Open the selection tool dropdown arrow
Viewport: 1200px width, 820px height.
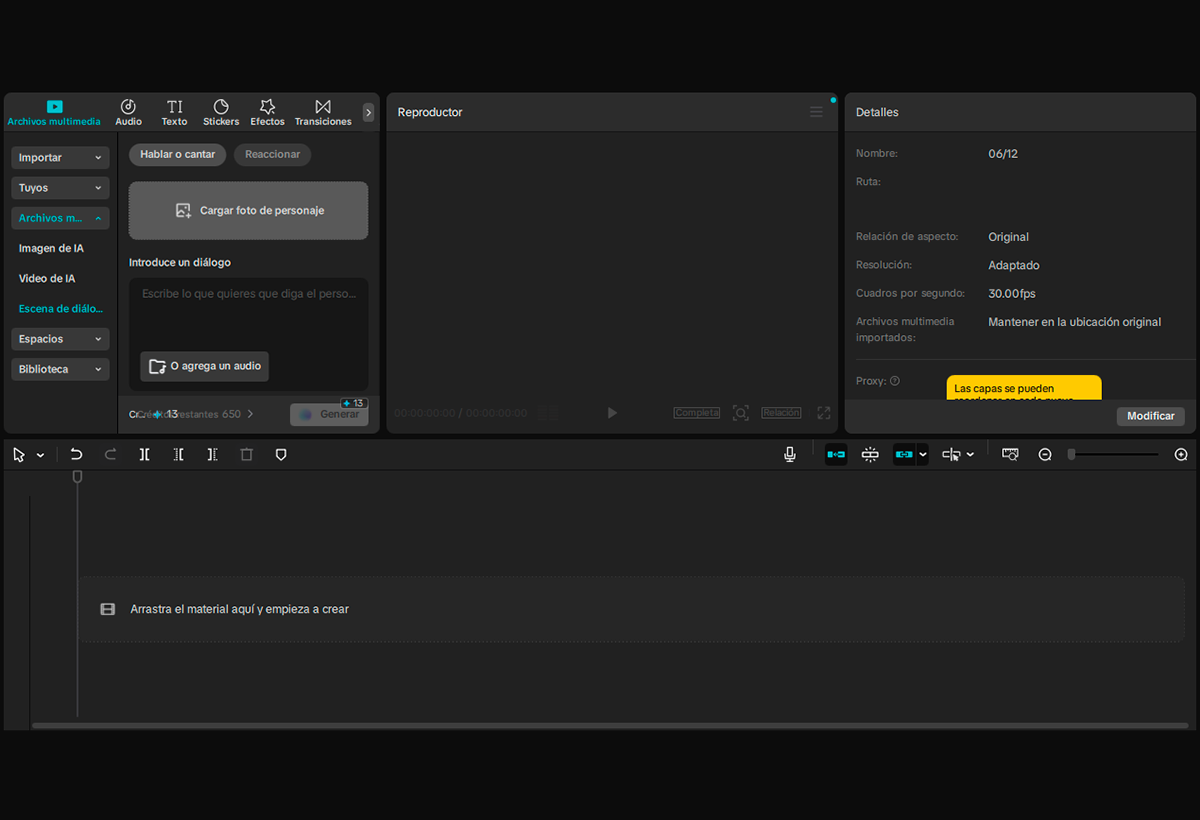(40, 456)
